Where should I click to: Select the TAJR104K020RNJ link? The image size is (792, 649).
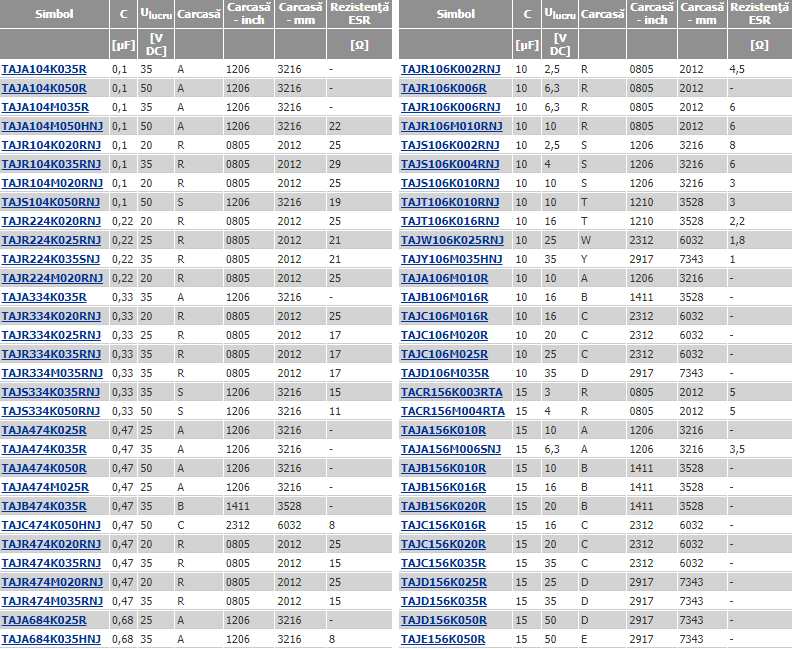coord(51,145)
